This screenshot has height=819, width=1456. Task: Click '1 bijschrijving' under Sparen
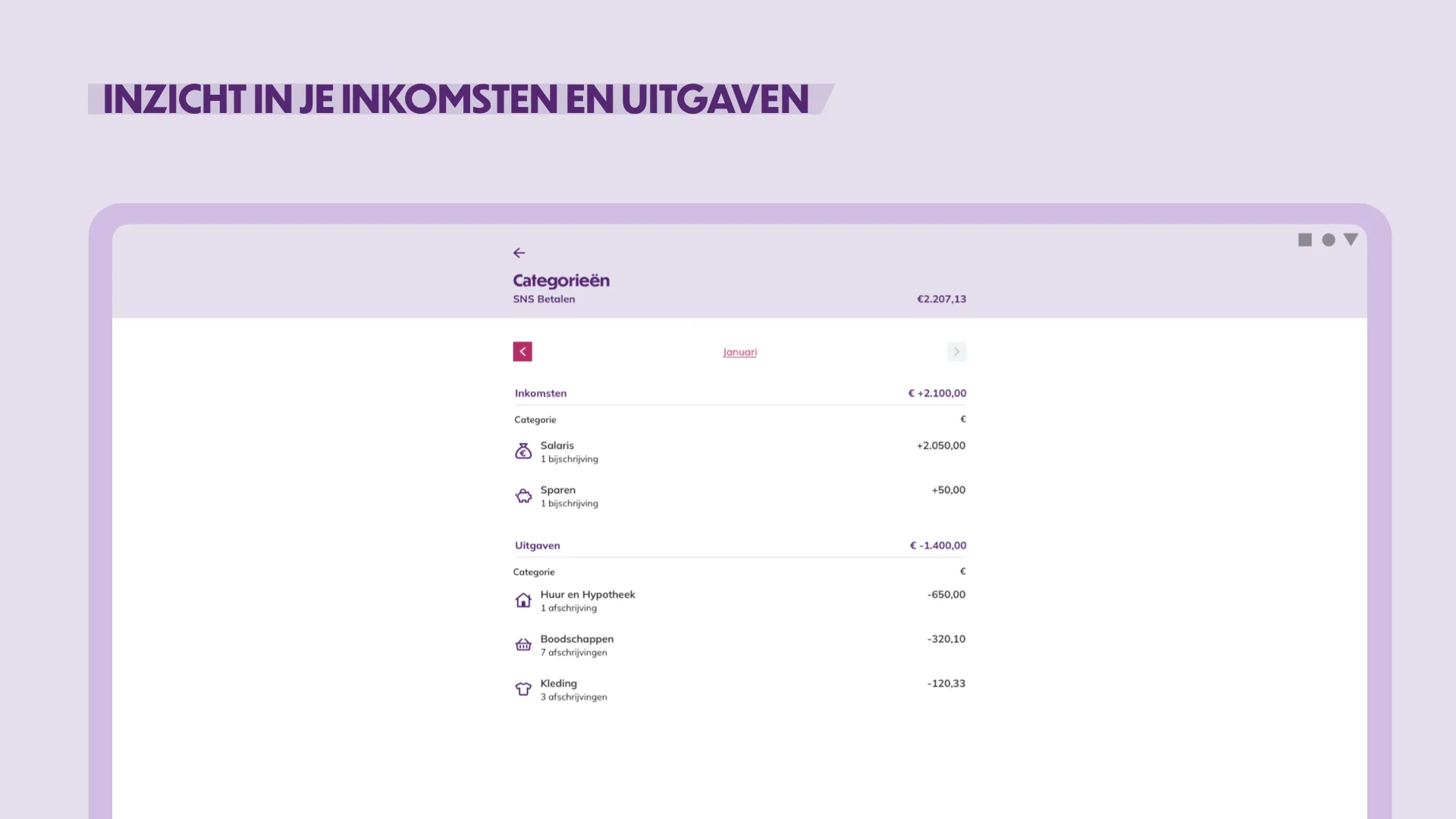(569, 504)
